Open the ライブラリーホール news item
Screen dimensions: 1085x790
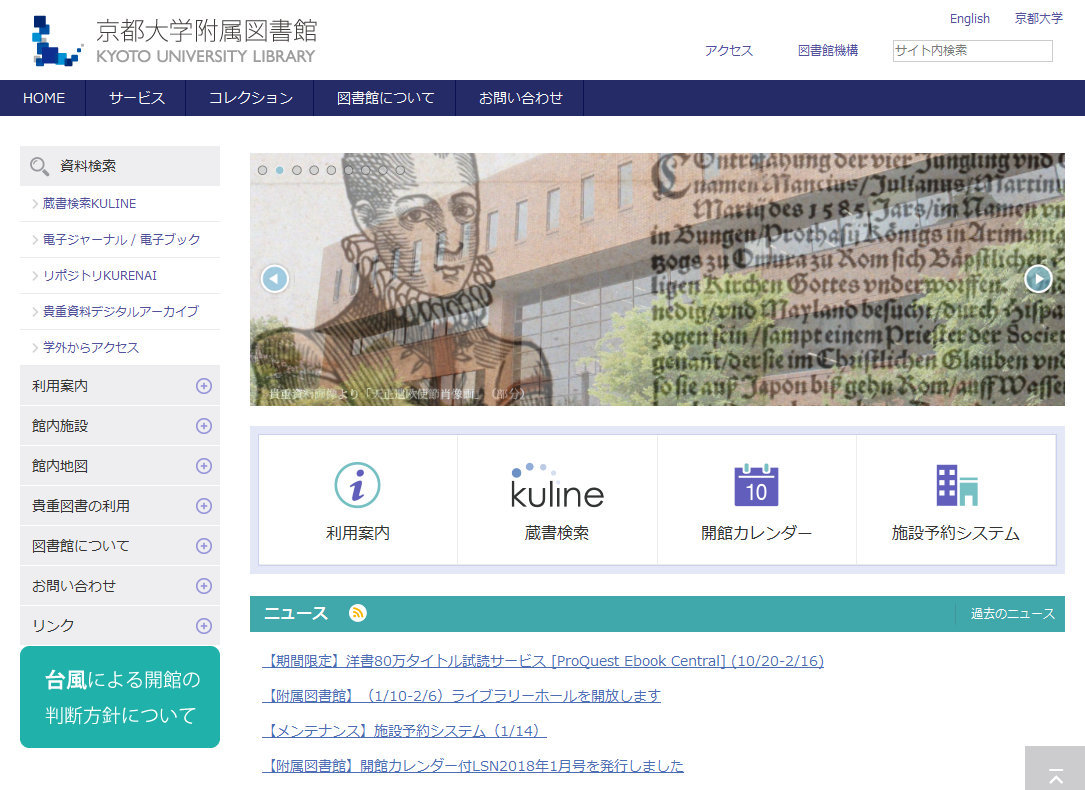[x=462, y=695]
